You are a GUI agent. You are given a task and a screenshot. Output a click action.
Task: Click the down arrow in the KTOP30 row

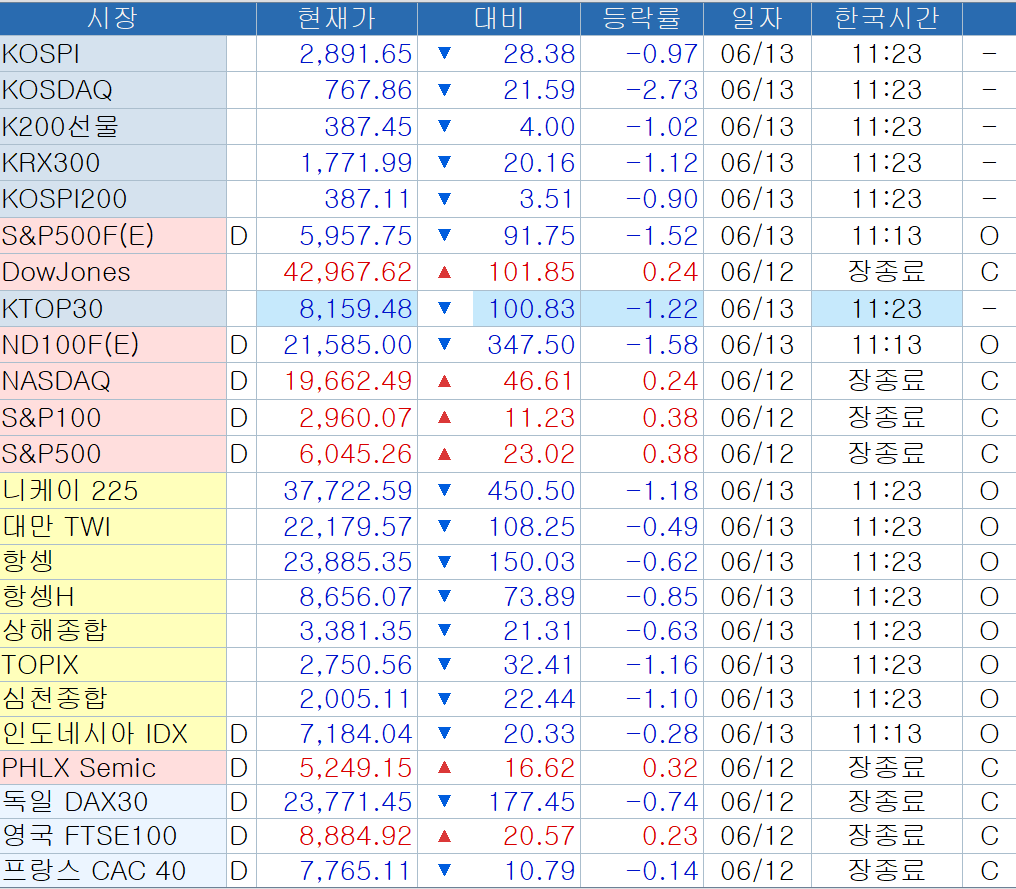[x=445, y=309]
